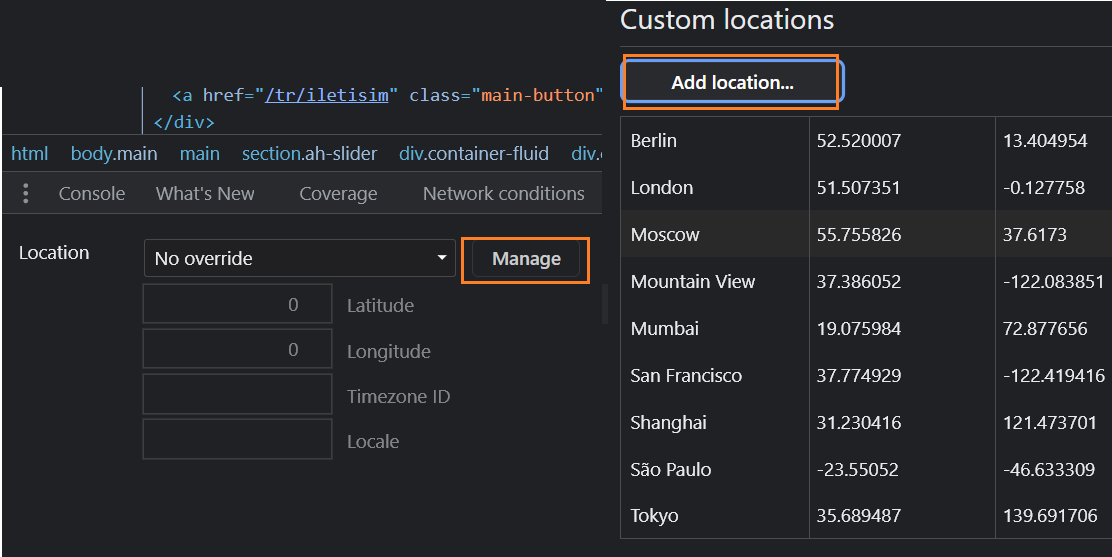Focus the Latitude input field
Screen dimensions: 1112x557
238,304
